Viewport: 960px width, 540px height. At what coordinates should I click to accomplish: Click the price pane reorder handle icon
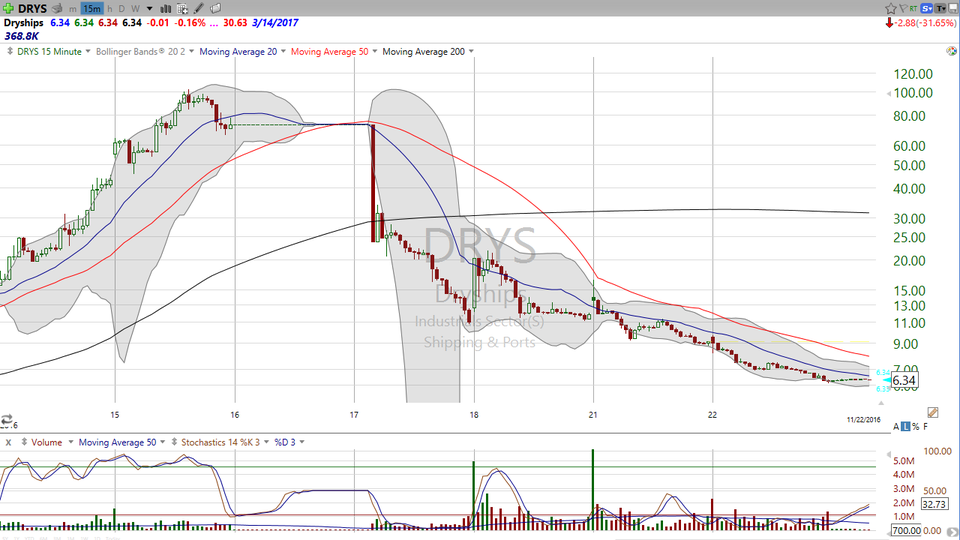(10, 51)
